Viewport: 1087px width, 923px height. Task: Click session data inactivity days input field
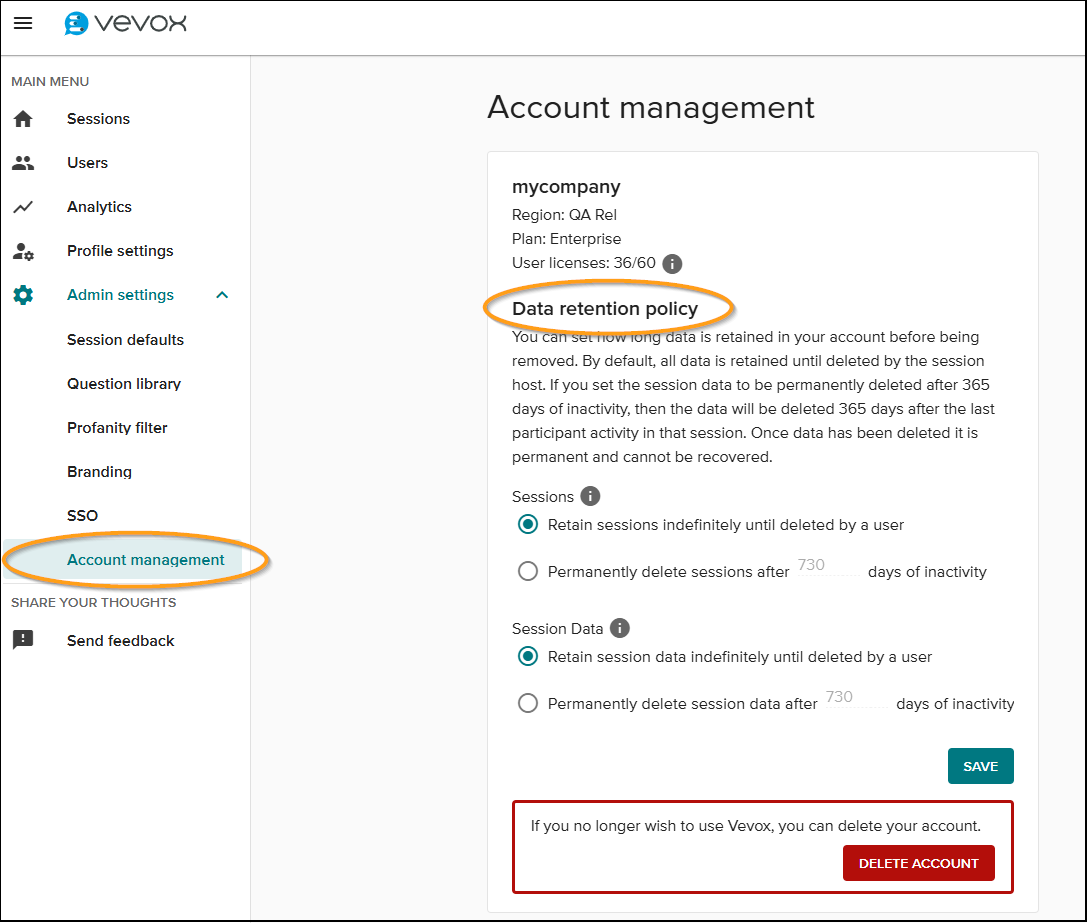[855, 698]
